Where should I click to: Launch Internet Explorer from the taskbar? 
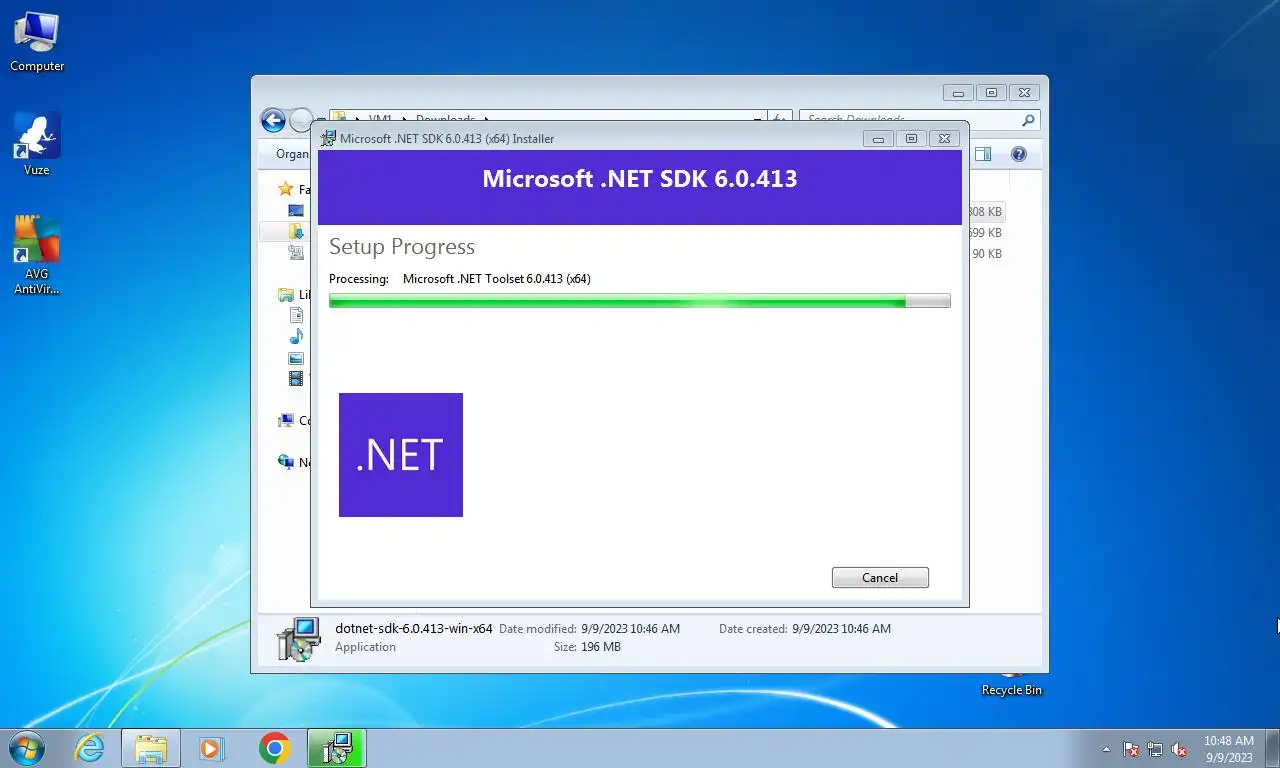click(x=90, y=748)
